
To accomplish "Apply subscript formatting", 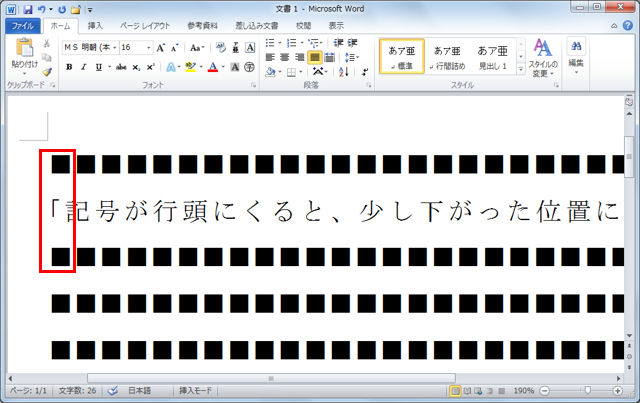I will [136, 67].
